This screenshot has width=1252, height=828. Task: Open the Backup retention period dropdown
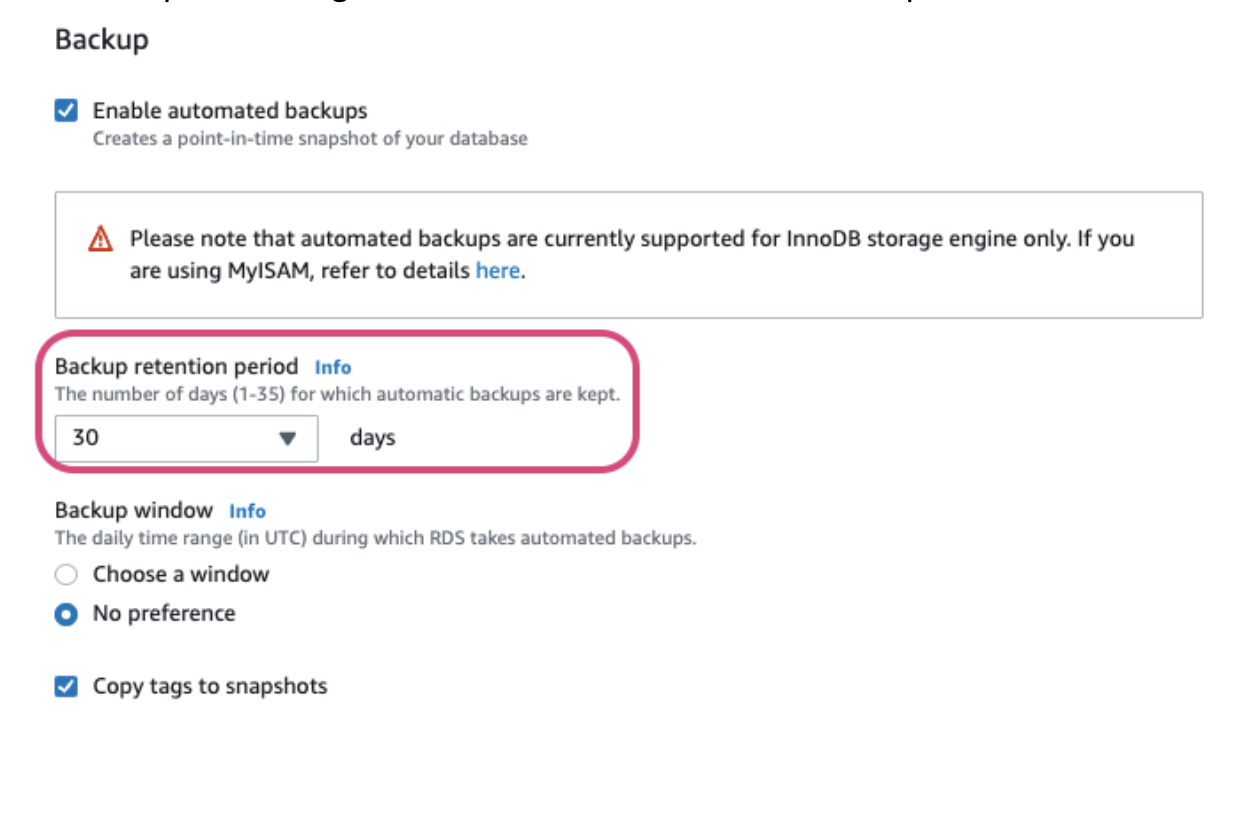[x=187, y=438]
